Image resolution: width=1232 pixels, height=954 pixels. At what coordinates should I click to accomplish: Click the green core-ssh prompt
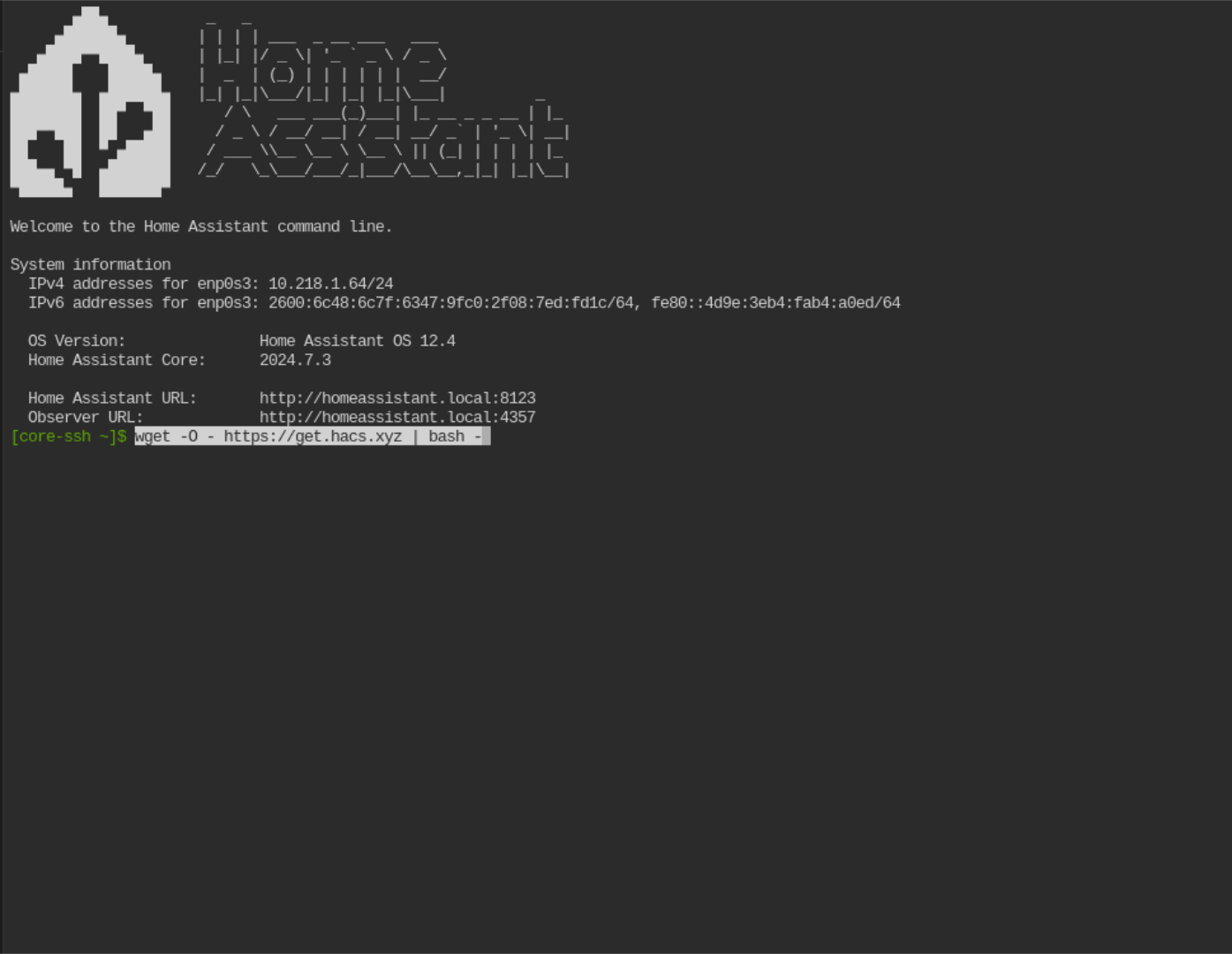[68, 436]
